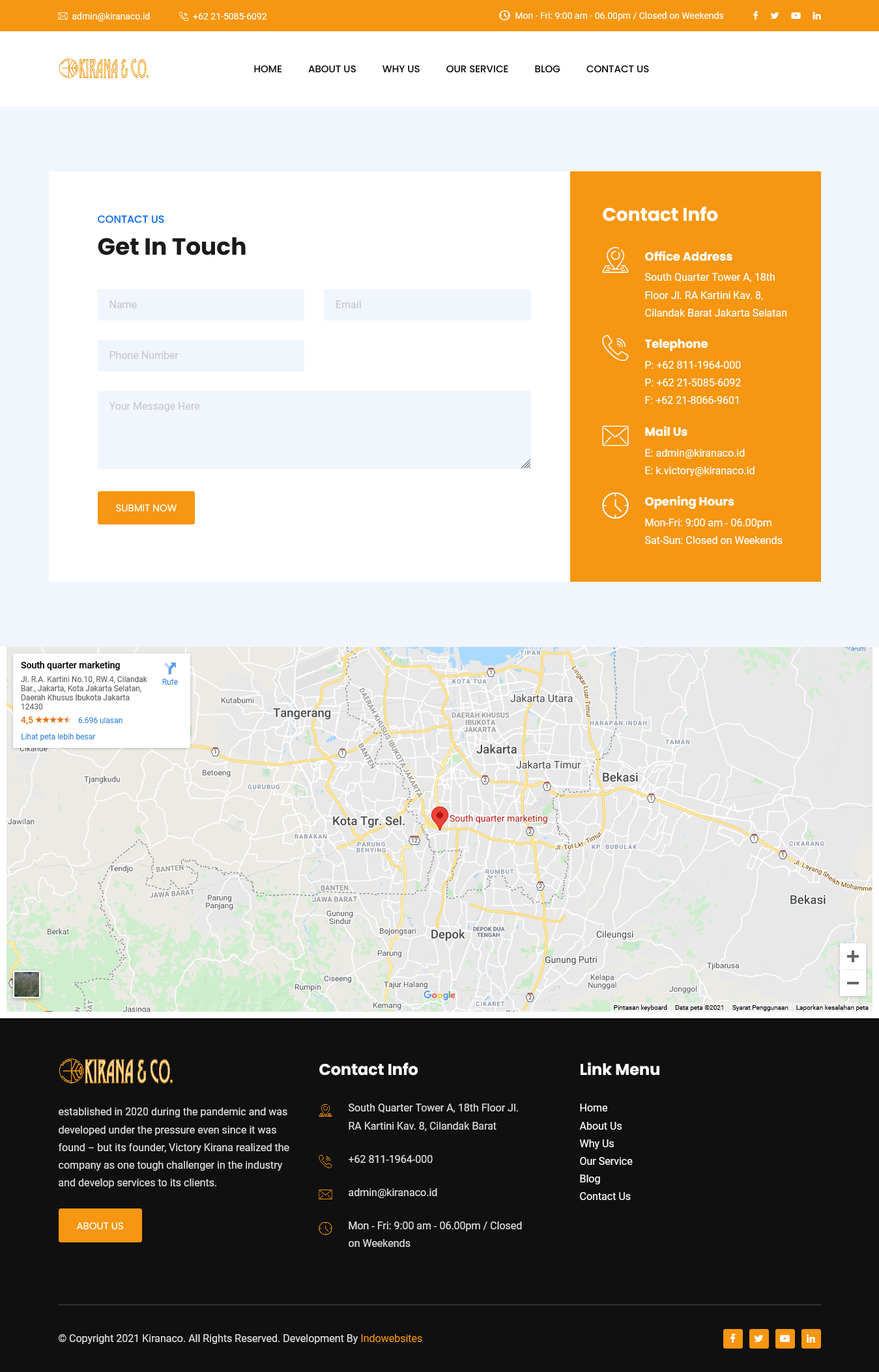Click the +62 21-5085-6092 phone link in top bar

click(230, 16)
